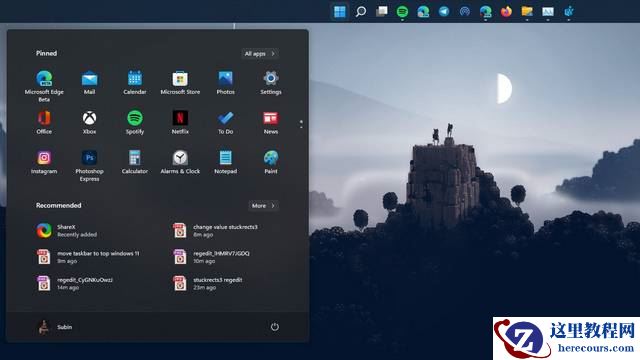640x360 pixels.
Task: Open Task View on the taskbar
Action: [382, 11]
